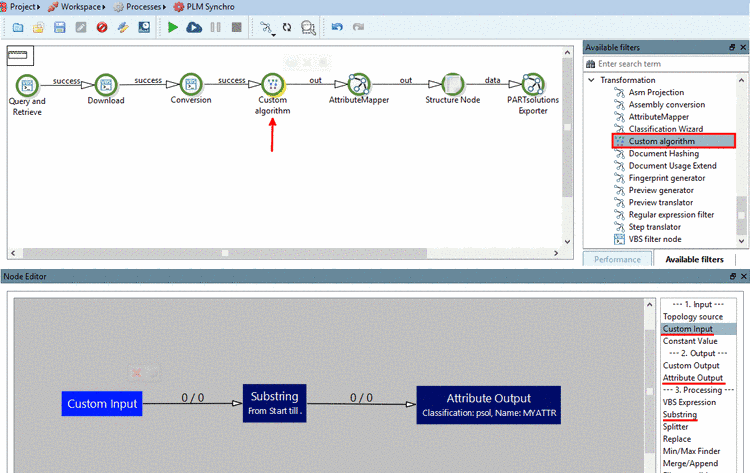
Task: Open the Workspace menu
Action: [77, 7]
